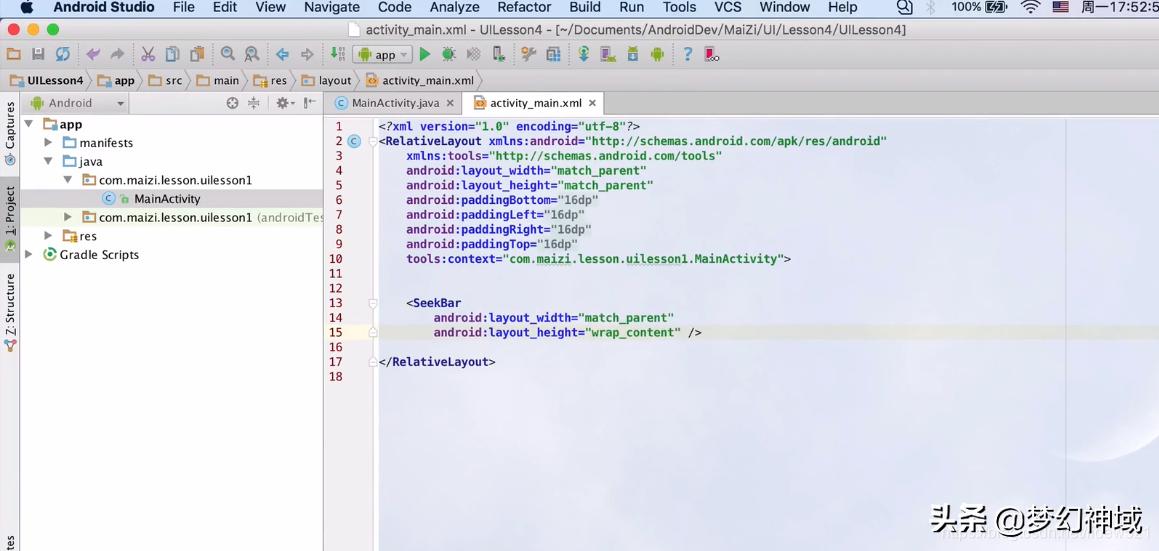Click the Debug app bug icon
1159x551 pixels.
coord(449,55)
